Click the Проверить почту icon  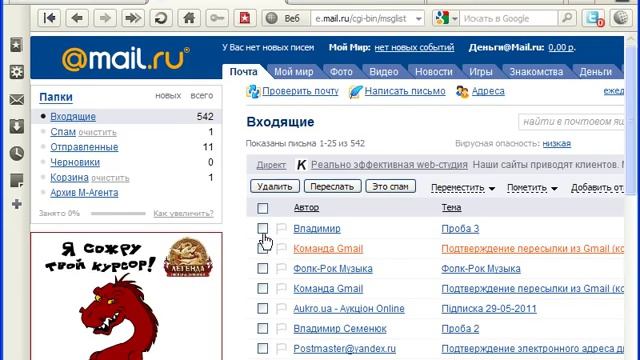click(253, 91)
